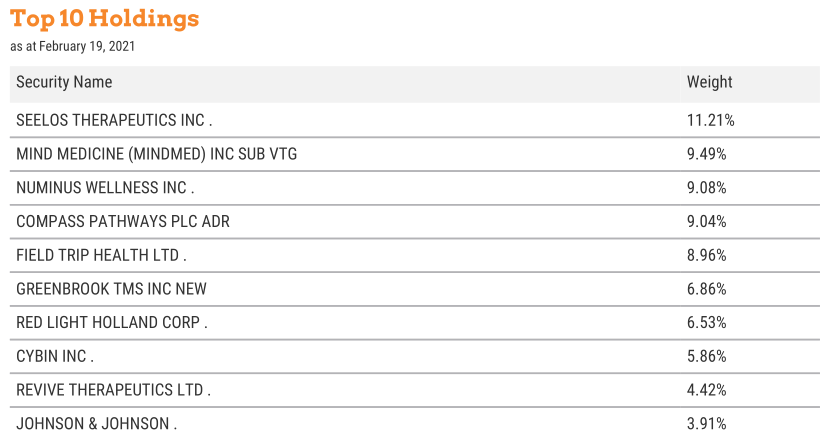
Task: Select the 8.96% weight value
Action: 706,255
